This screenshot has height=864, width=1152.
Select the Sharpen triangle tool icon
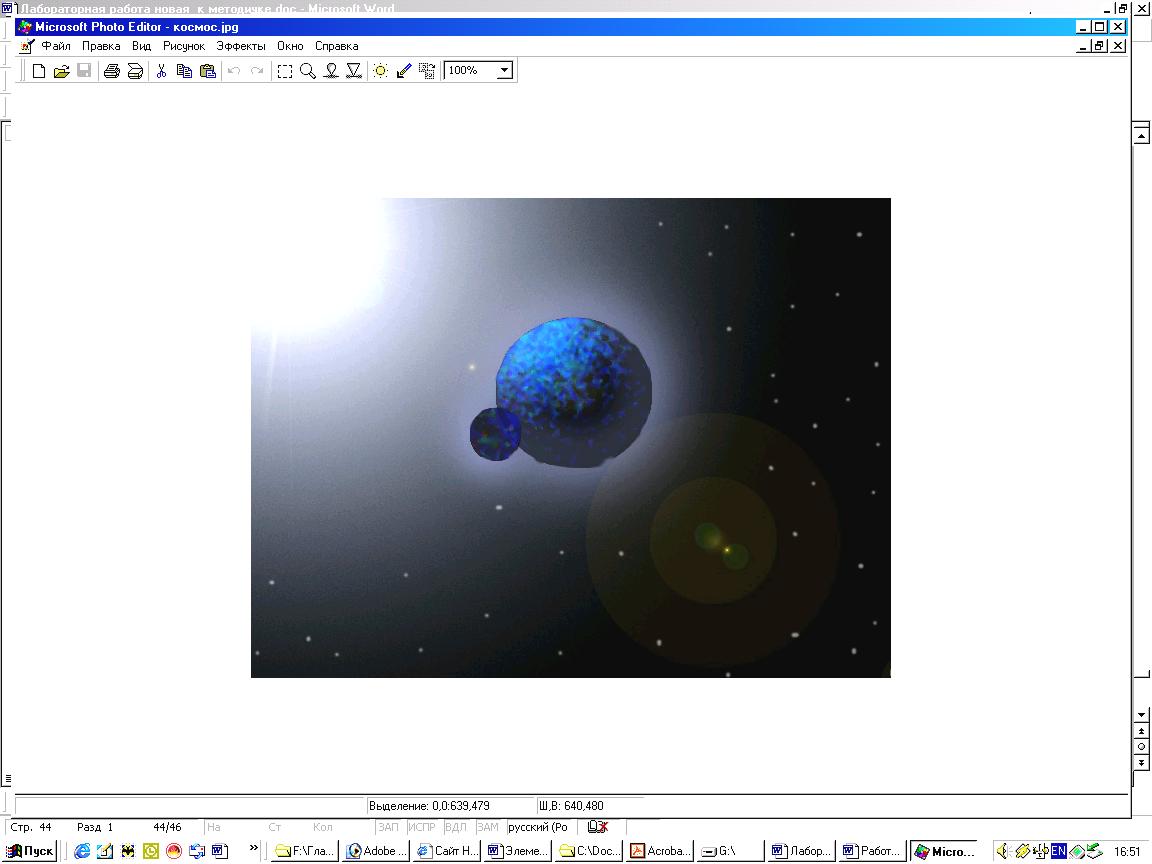pyautogui.click(x=354, y=71)
